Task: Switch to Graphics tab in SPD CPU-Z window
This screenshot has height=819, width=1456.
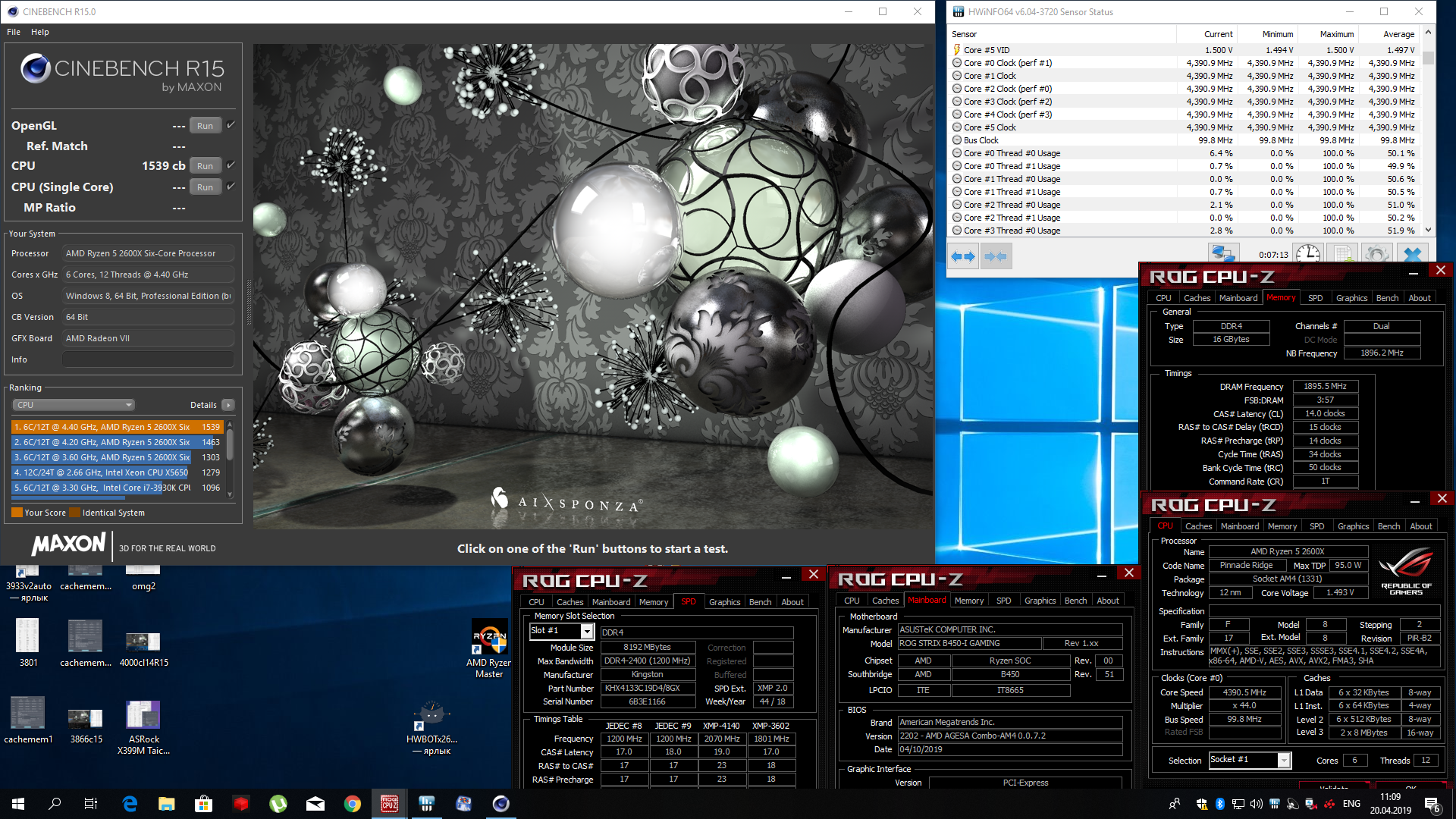Action: (724, 602)
